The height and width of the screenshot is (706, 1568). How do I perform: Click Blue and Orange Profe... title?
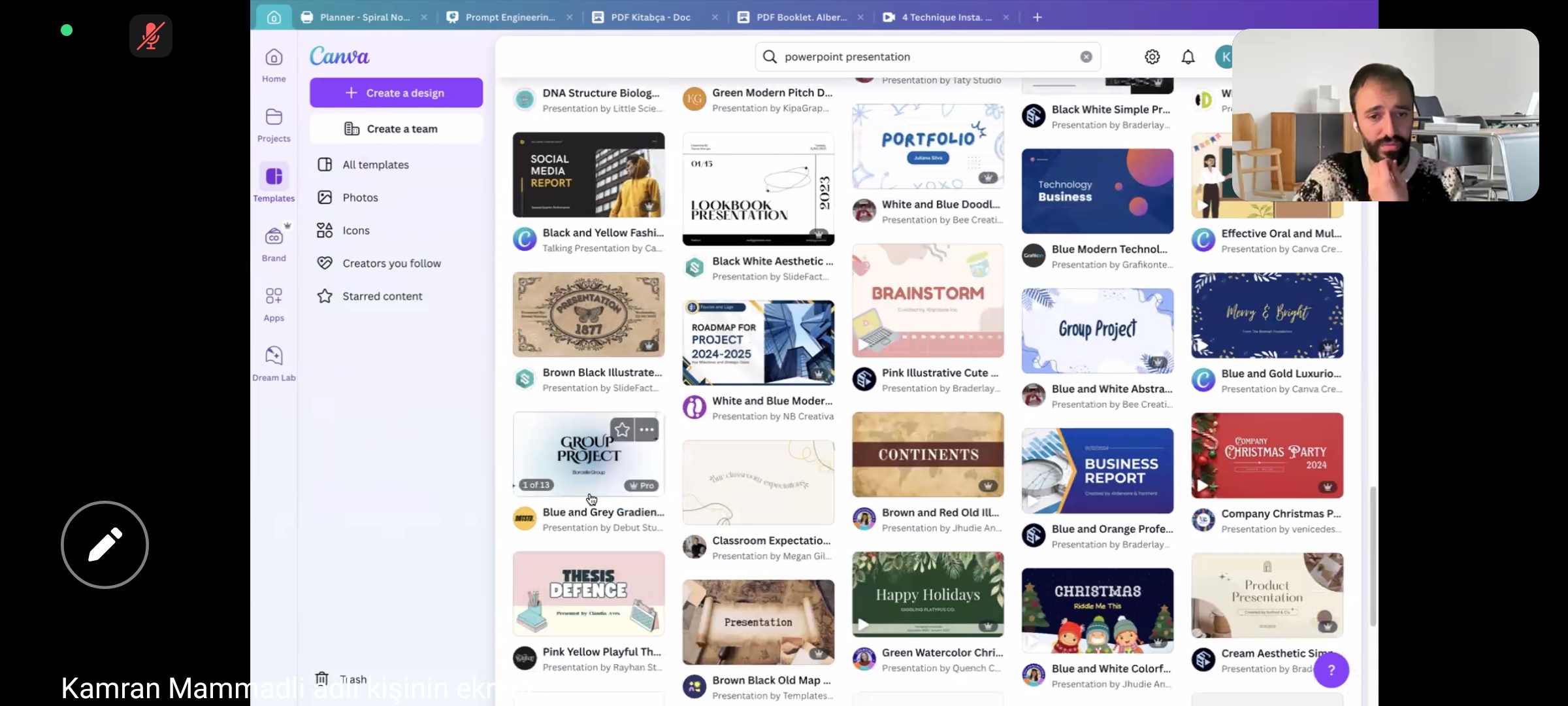[x=1112, y=529]
